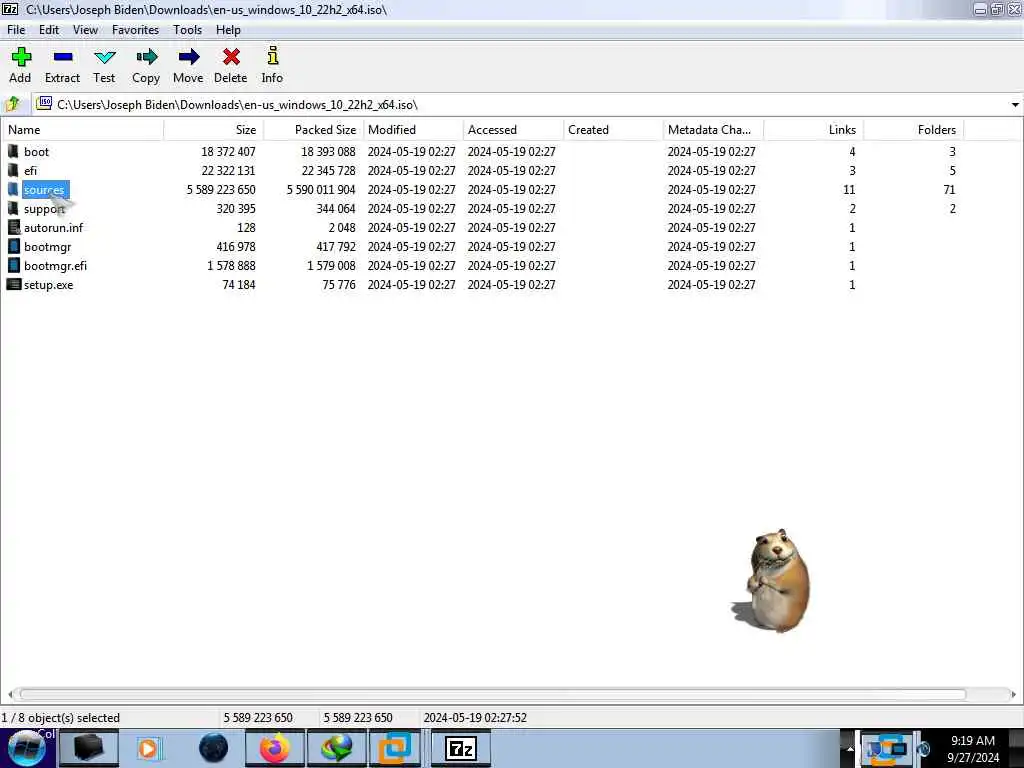Sort by the Size column header
The height and width of the screenshot is (768, 1024).
tap(214, 130)
